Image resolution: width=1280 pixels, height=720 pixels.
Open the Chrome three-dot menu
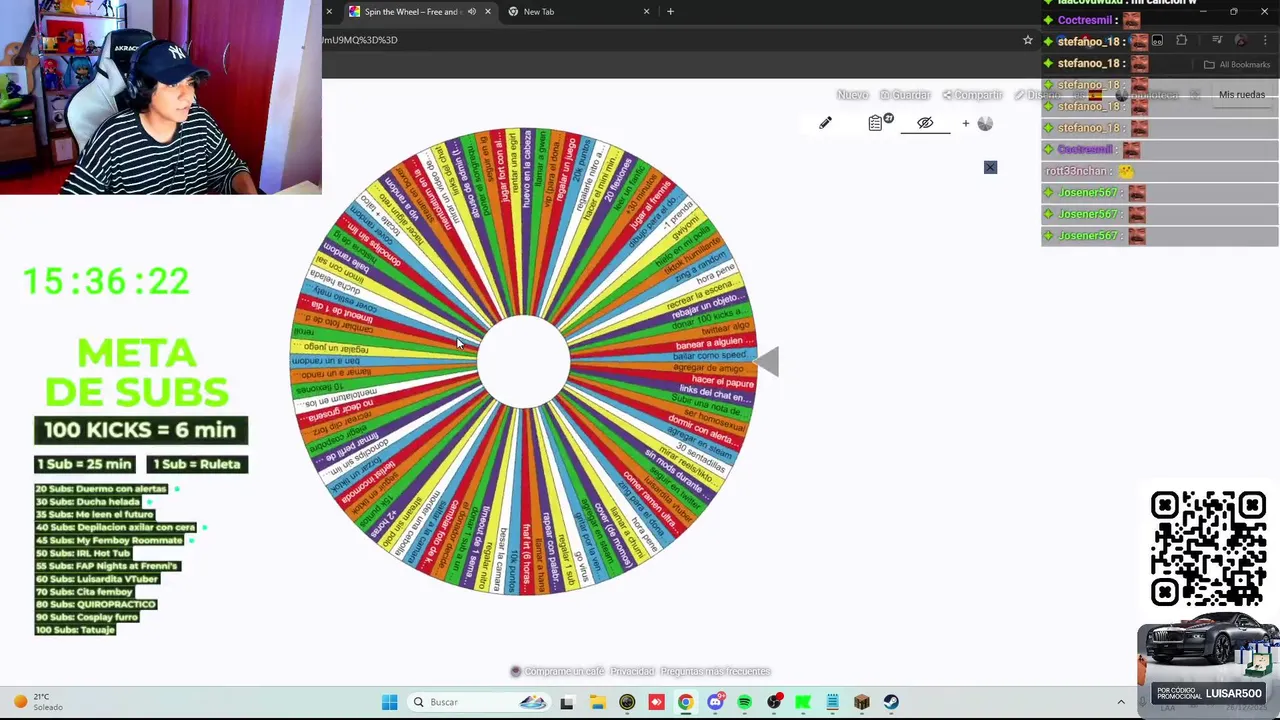point(1265,40)
